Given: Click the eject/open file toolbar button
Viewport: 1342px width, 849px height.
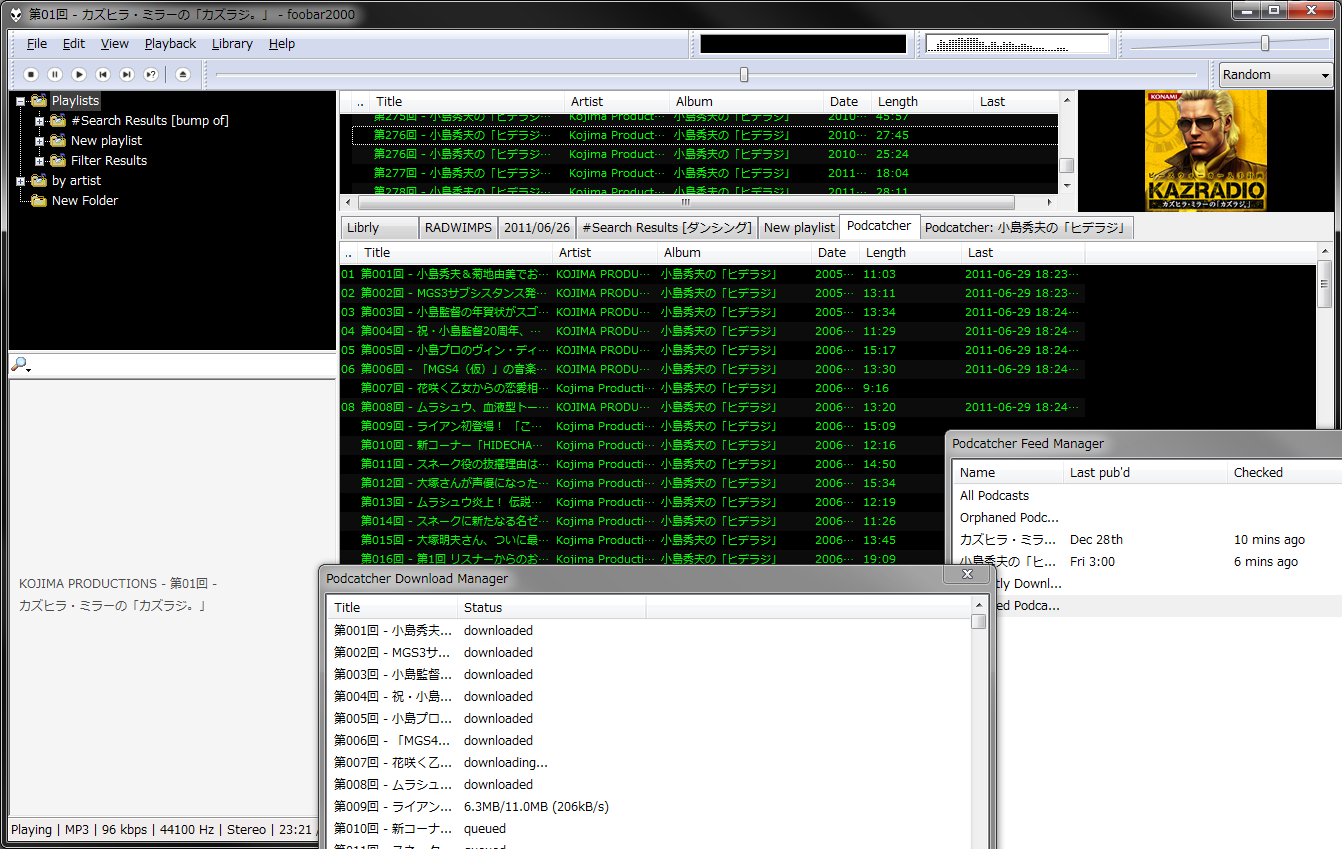Looking at the screenshot, I should pos(182,74).
